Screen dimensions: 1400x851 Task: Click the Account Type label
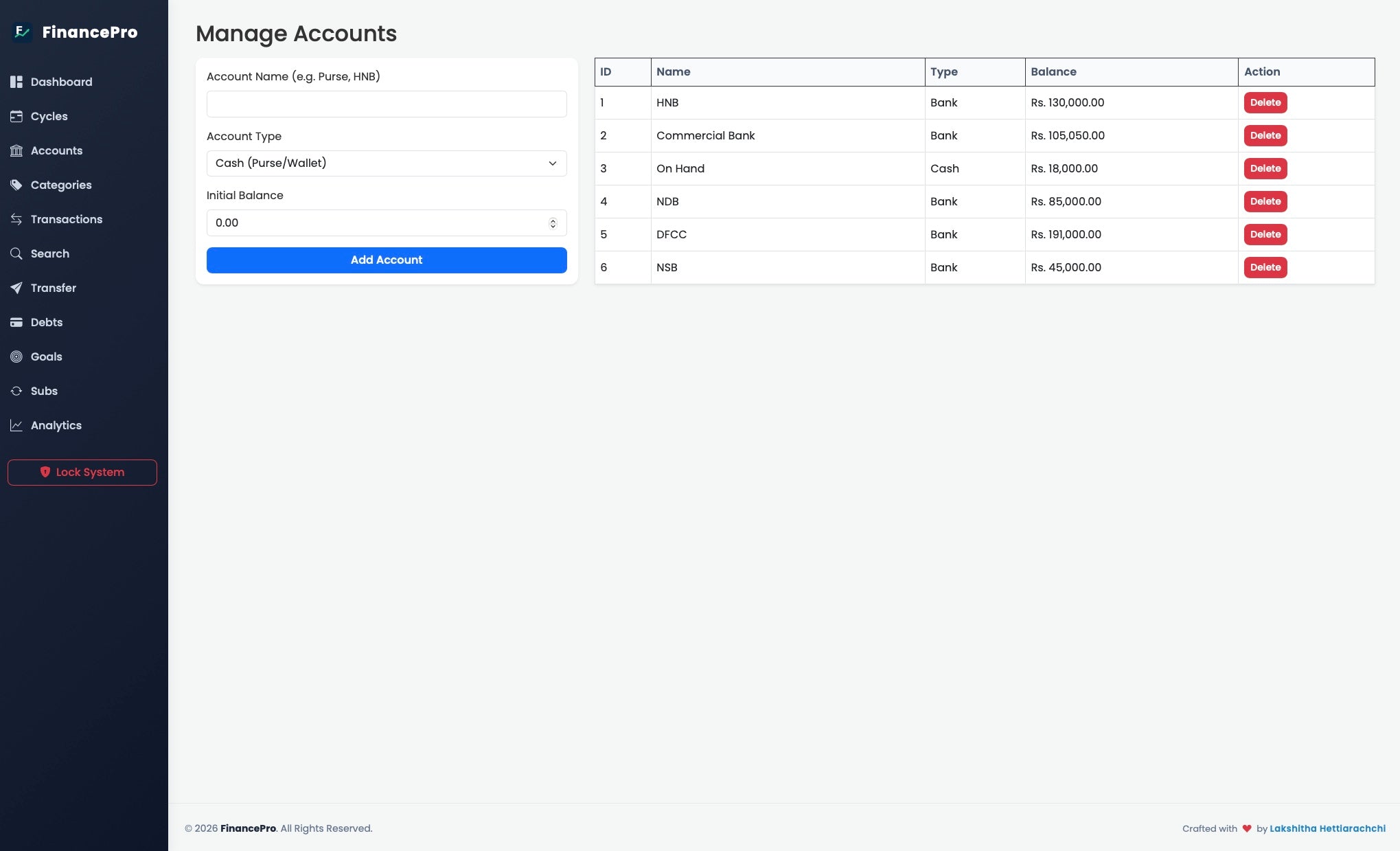pos(244,136)
